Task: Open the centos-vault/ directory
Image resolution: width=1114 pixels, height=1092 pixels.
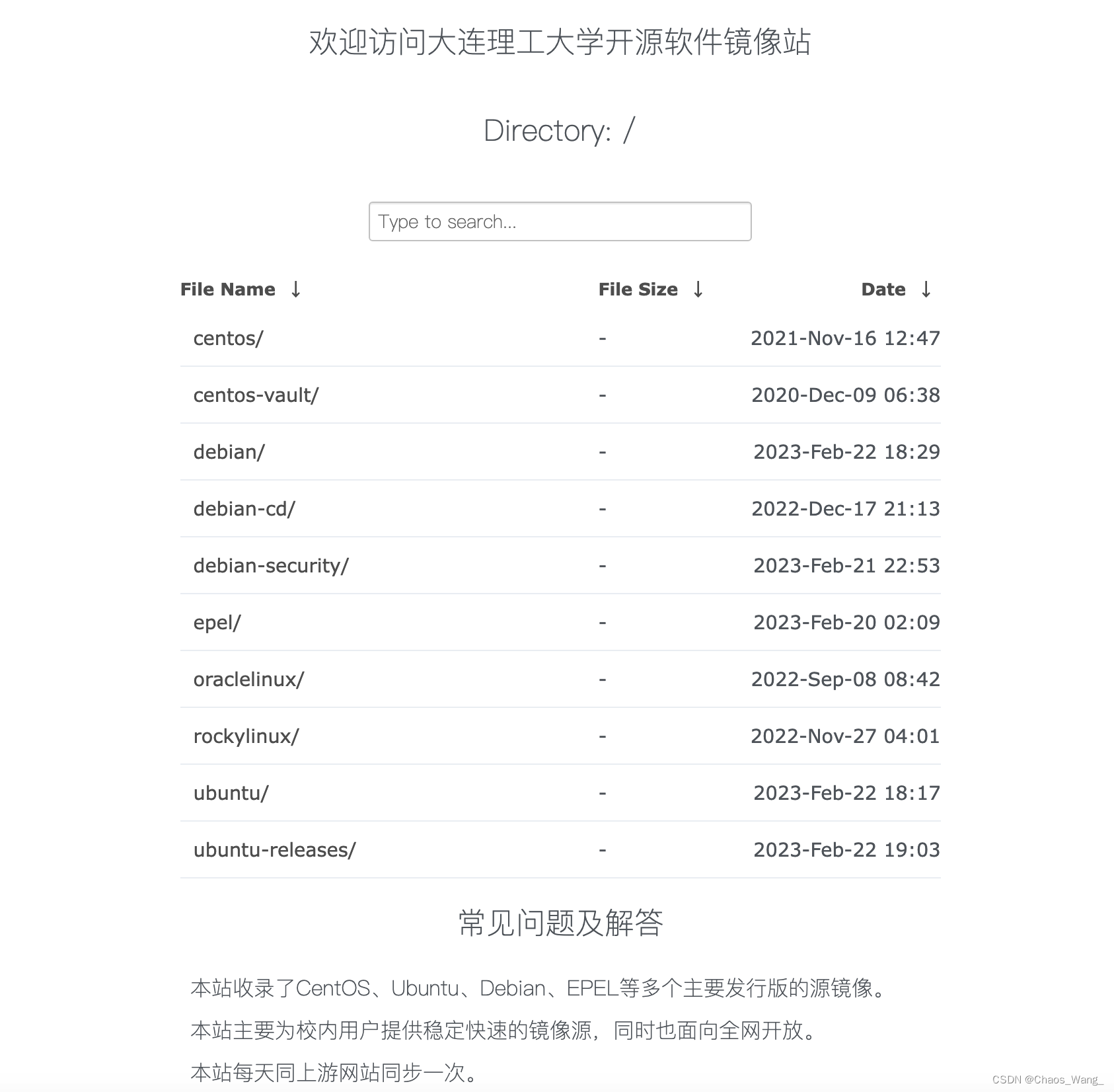Action: (x=256, y=395)
